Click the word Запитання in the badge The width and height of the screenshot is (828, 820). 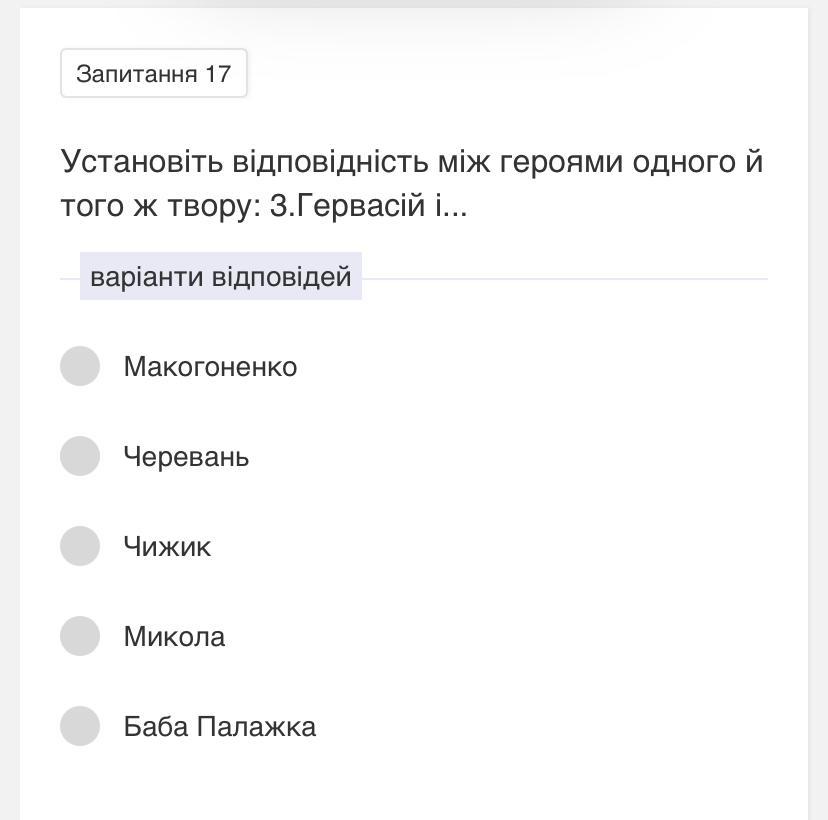136,74
